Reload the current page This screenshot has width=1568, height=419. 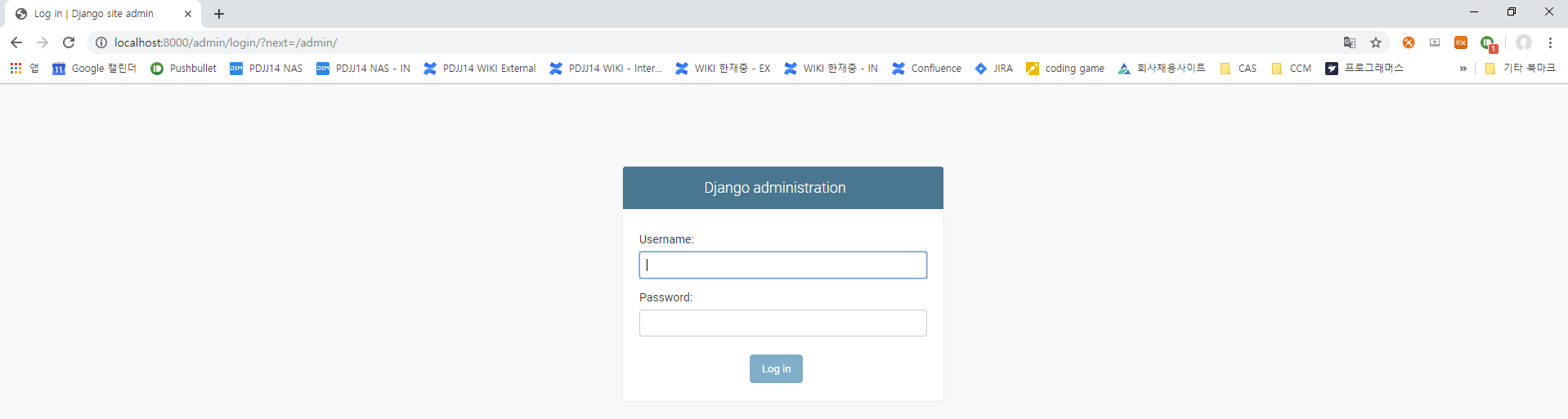click(x=69, y=42)
